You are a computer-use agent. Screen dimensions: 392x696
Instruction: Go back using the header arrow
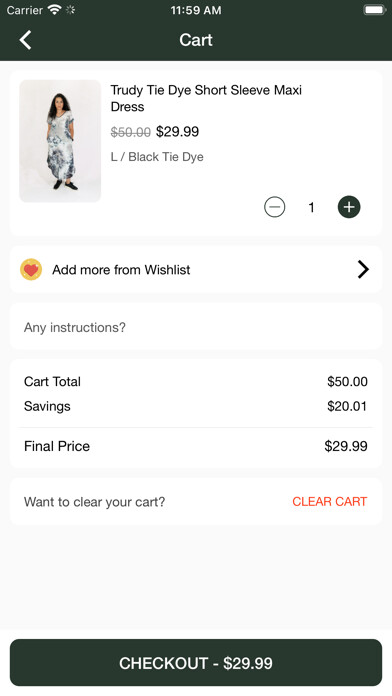pos(25,40)
